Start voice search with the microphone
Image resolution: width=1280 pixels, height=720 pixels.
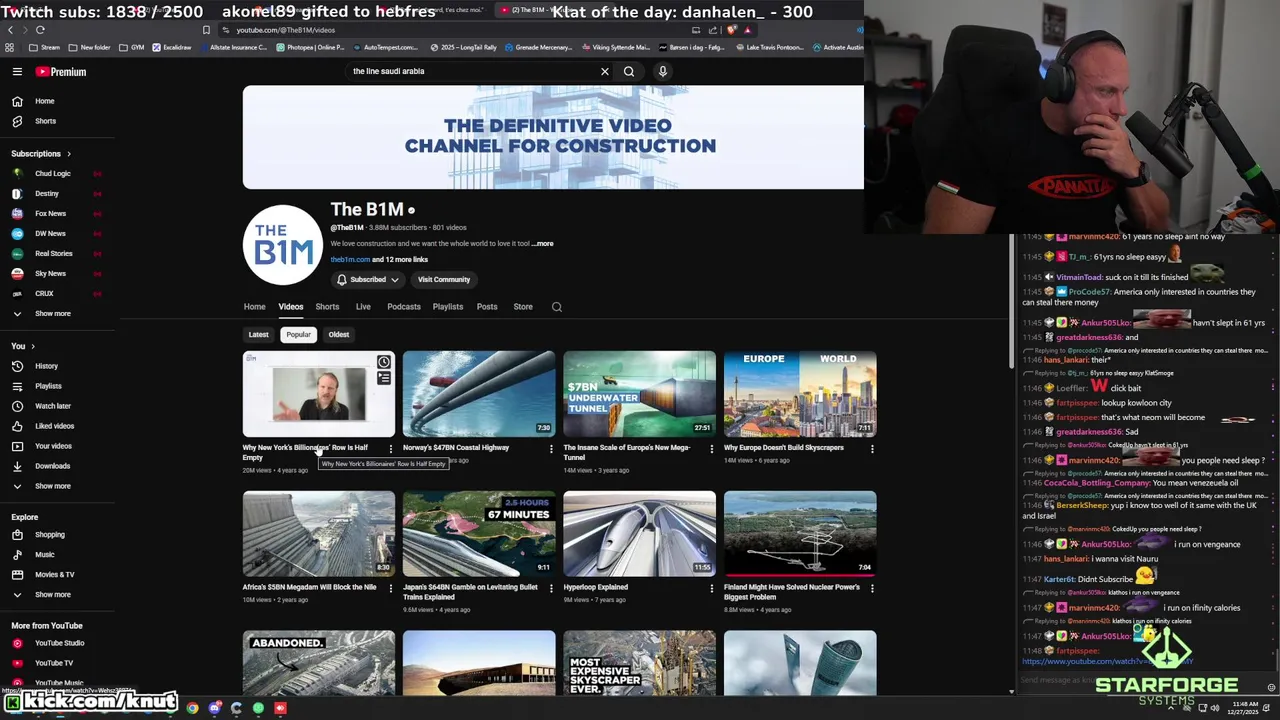(662, 71)
